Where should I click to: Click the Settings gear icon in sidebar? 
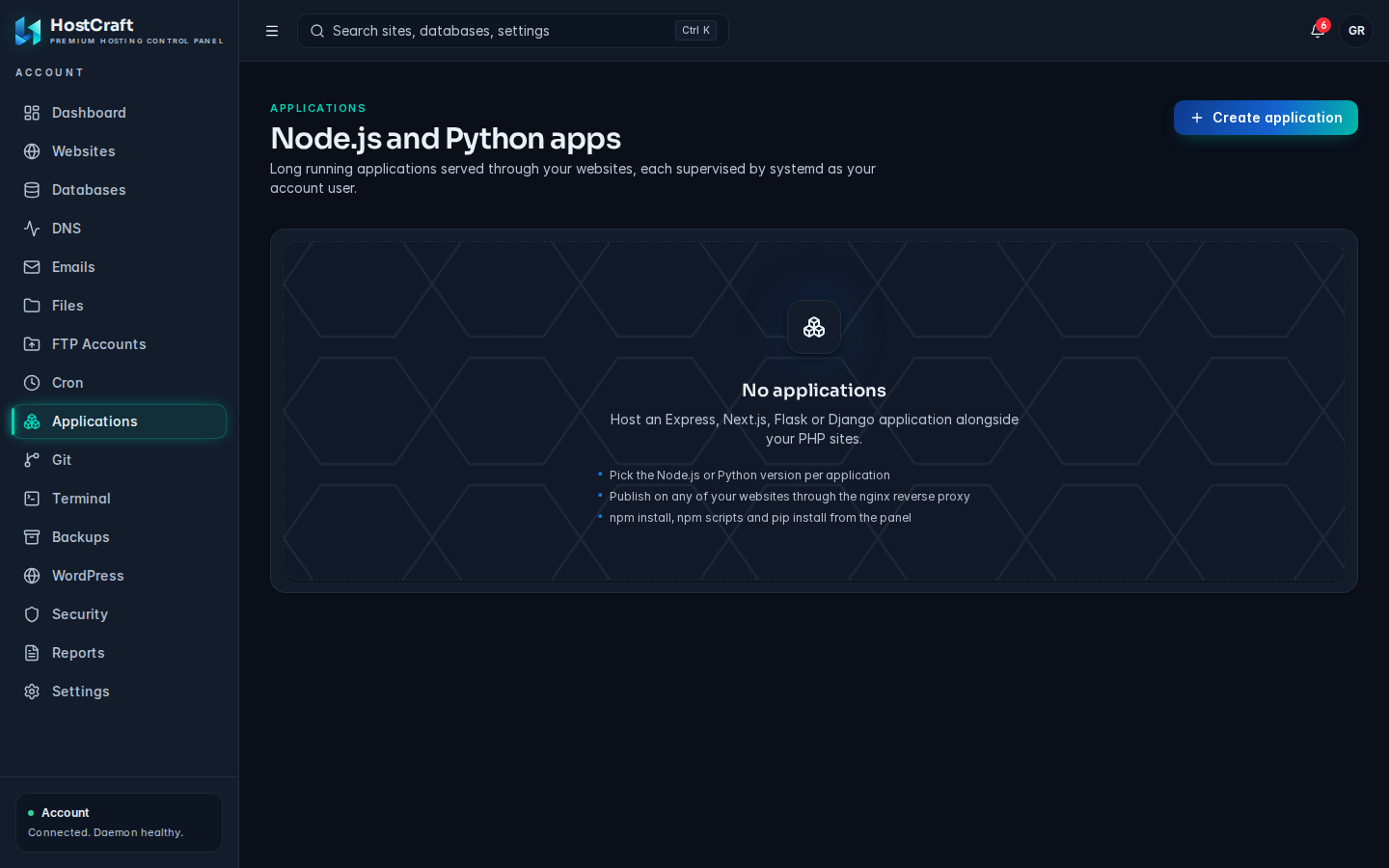pyautogui.click(x=32, y=692)
